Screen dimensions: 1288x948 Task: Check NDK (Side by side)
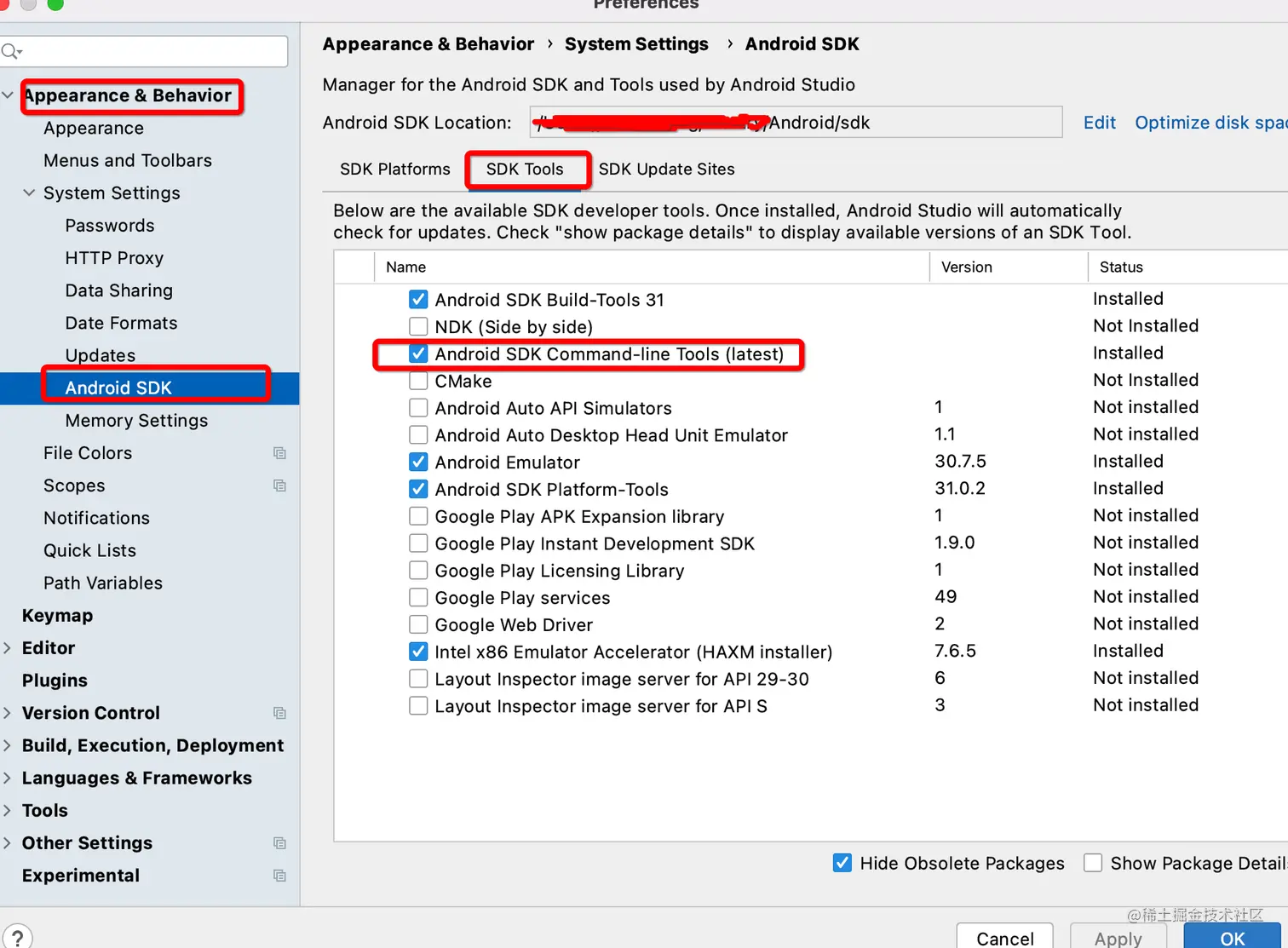coord(418,326)
